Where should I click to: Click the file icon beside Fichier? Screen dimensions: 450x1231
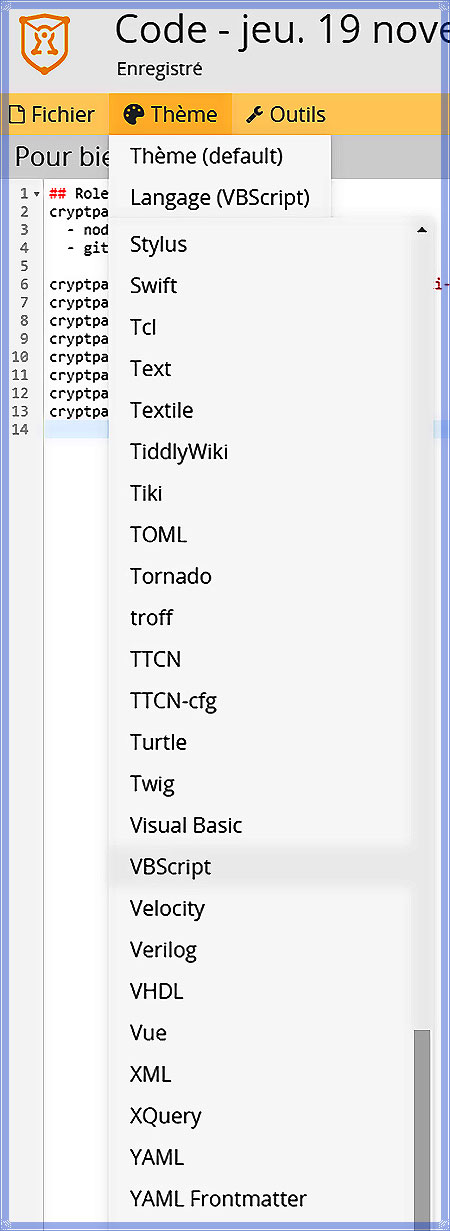click(x=17, y=115)
